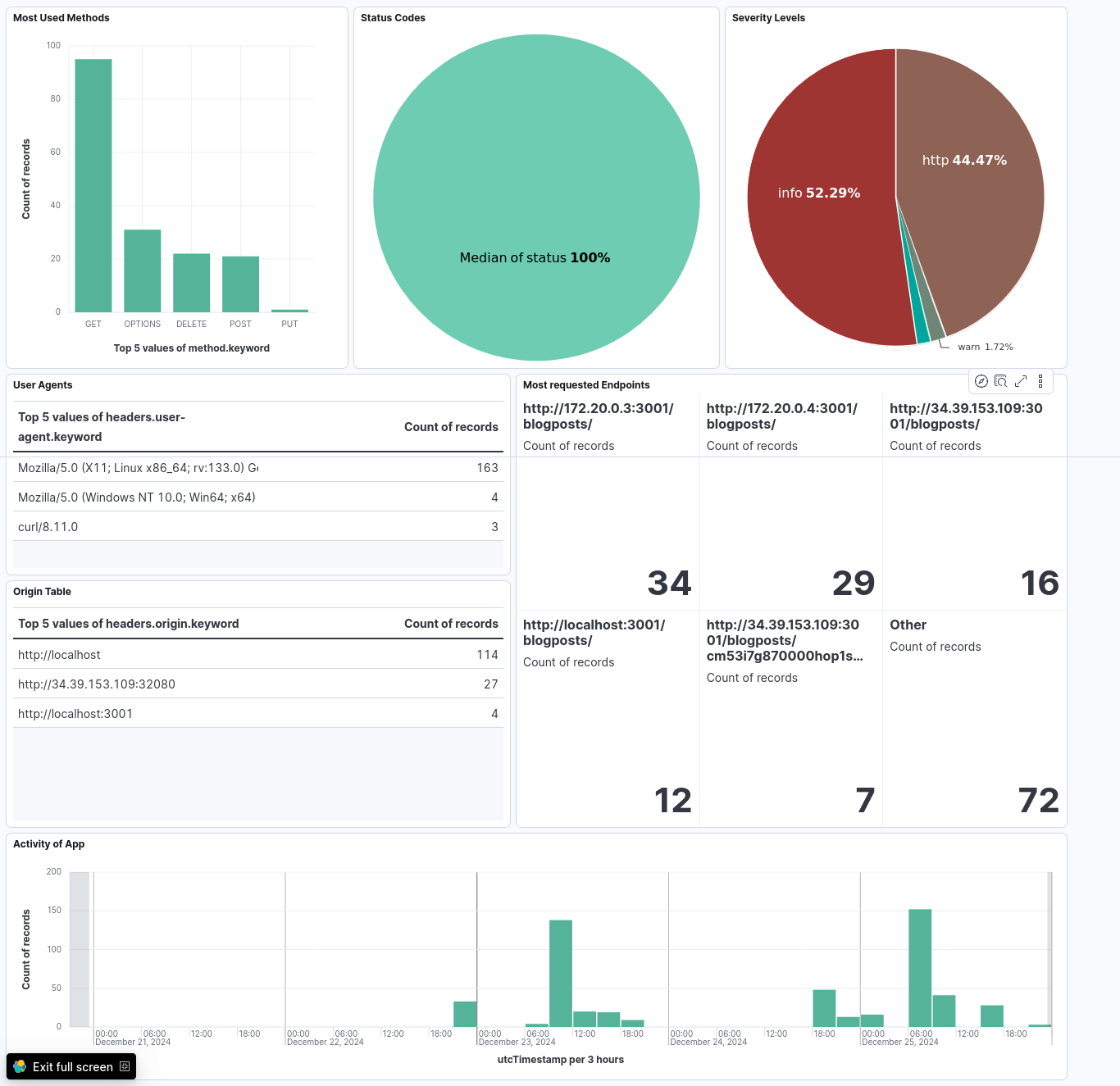Image resolution: width=1120 pixels, height=1086 pixels.
Task: Click the tallest December 25 activity bar
Action: coord(920,968)
